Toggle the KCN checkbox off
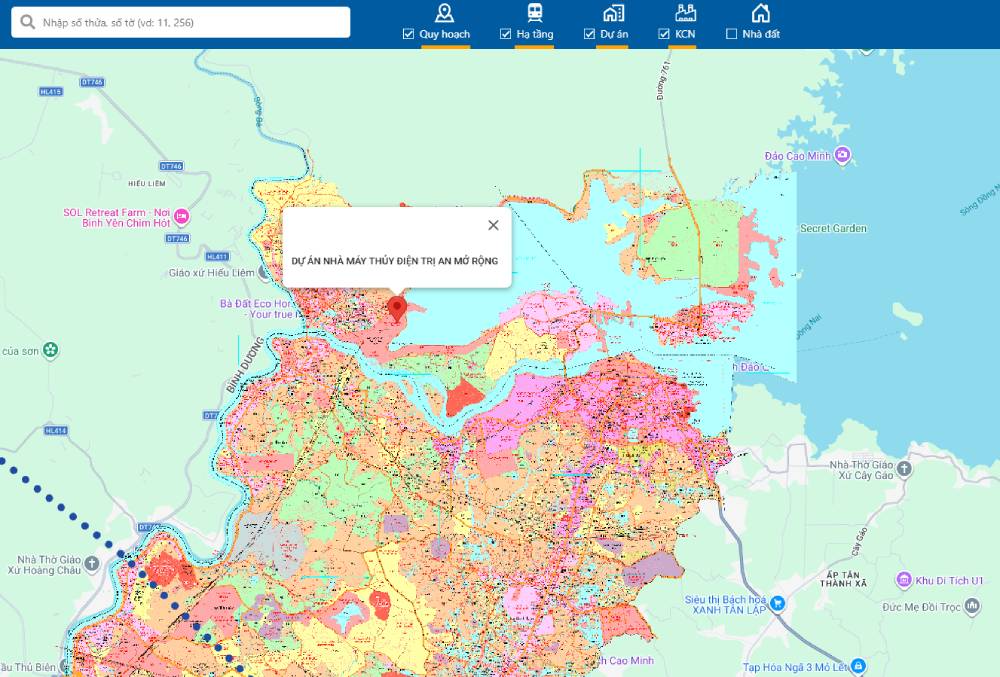The height and width of the screenshot is (677, 1000). [x=664, y=34]
